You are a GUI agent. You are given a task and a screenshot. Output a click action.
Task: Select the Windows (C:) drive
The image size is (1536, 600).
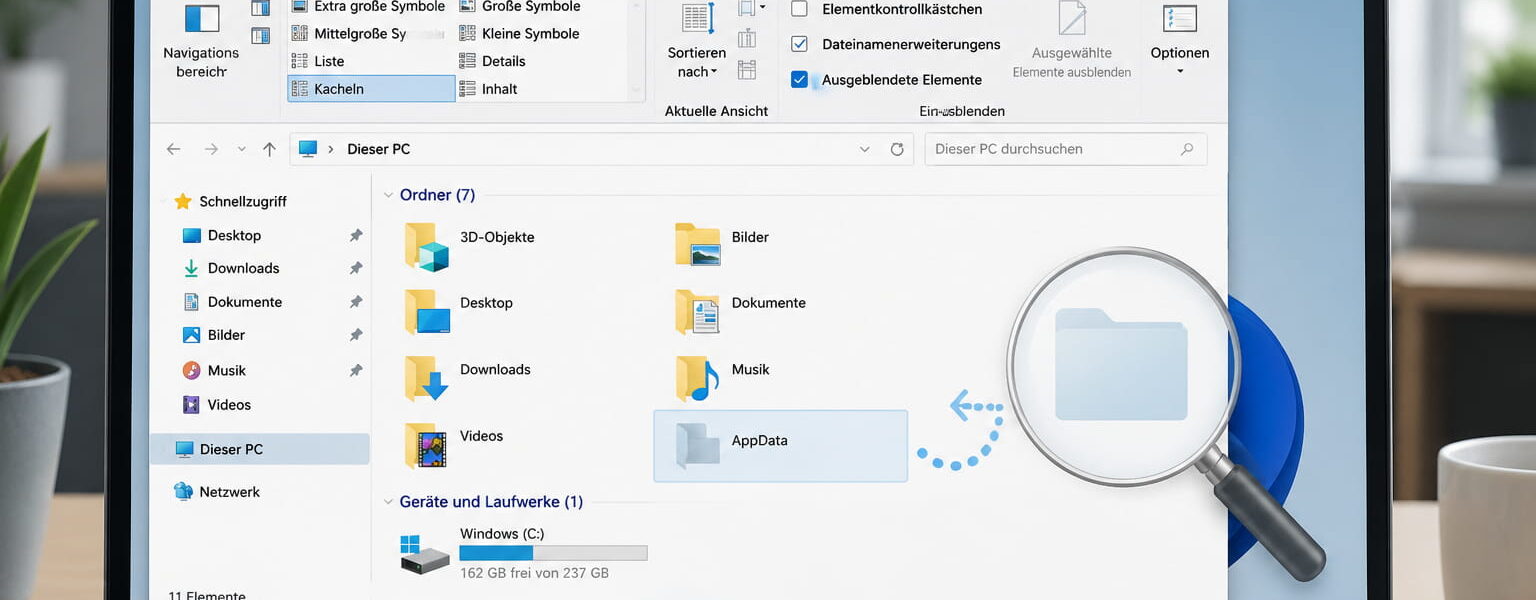click(x=525, y=553)
